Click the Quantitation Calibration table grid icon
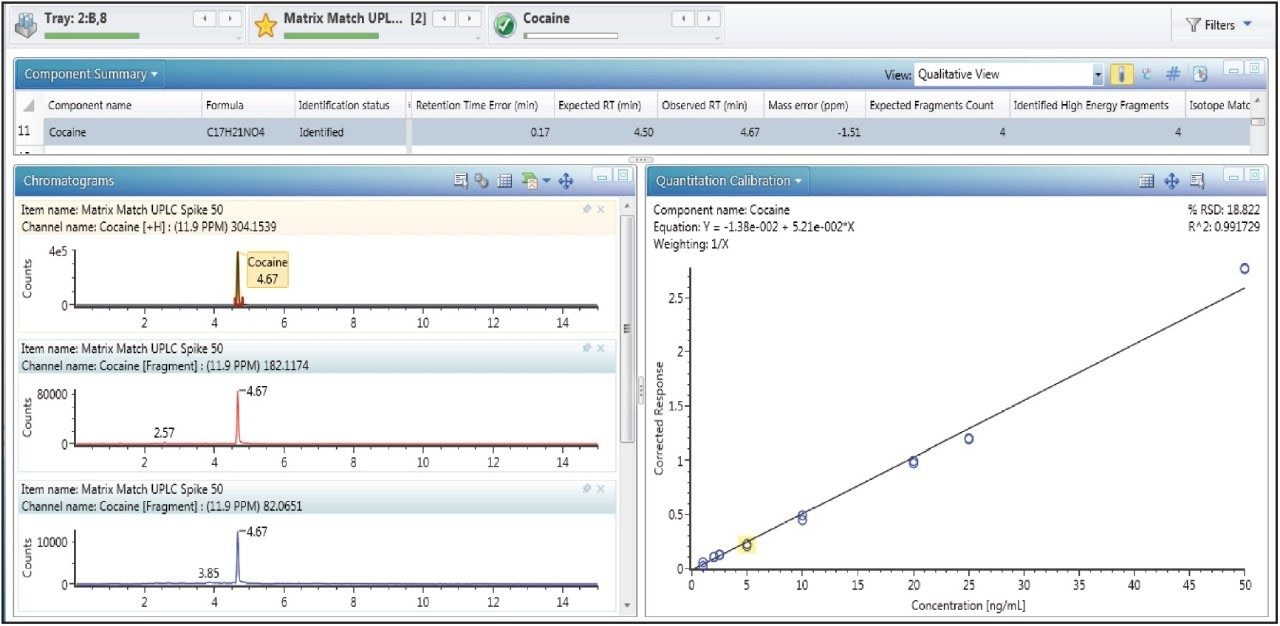This screenshot has width=1280, height=626. pos(1148,181)
